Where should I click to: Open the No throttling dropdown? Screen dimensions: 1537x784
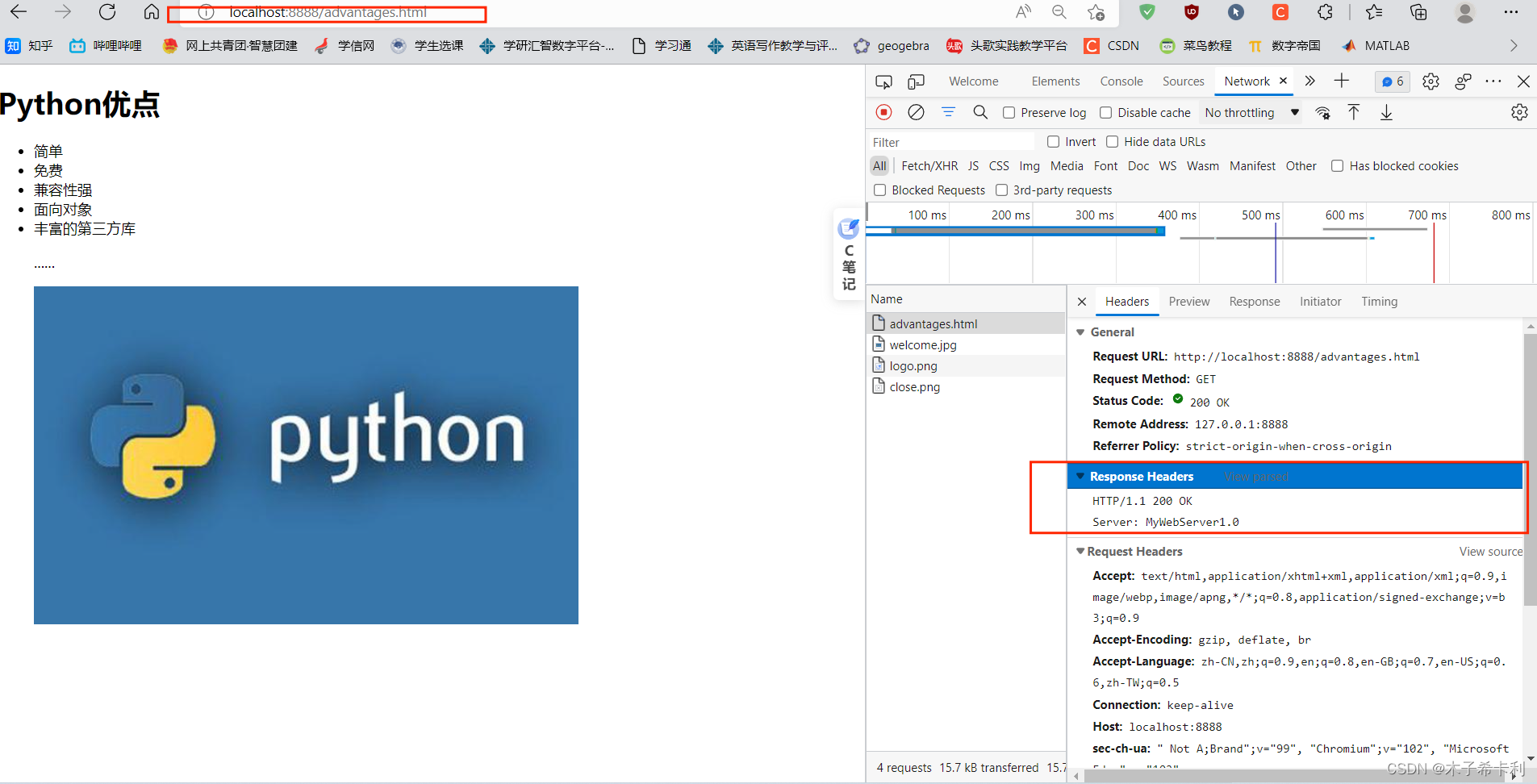coord(1251,113)
